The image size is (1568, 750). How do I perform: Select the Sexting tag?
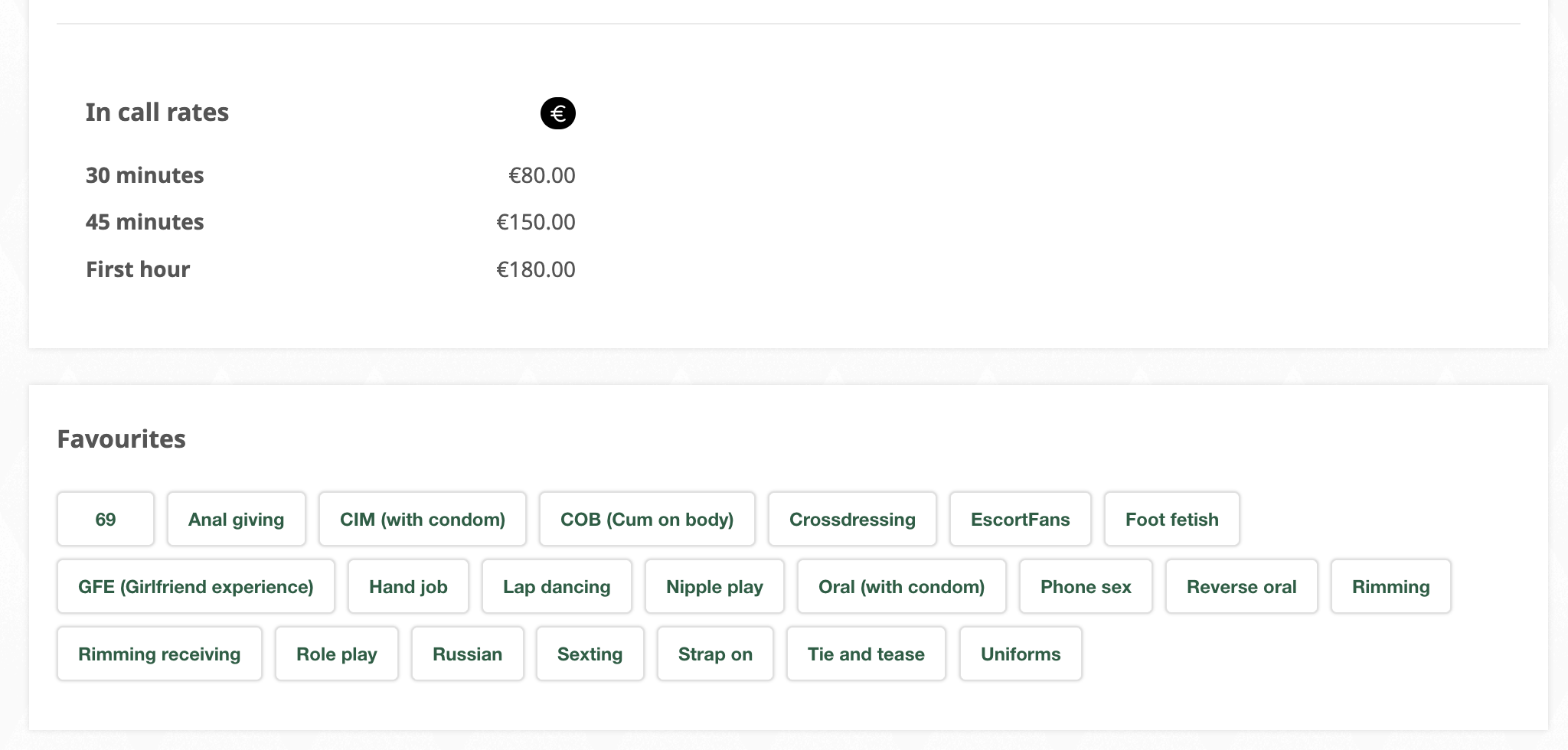(590, 654)
